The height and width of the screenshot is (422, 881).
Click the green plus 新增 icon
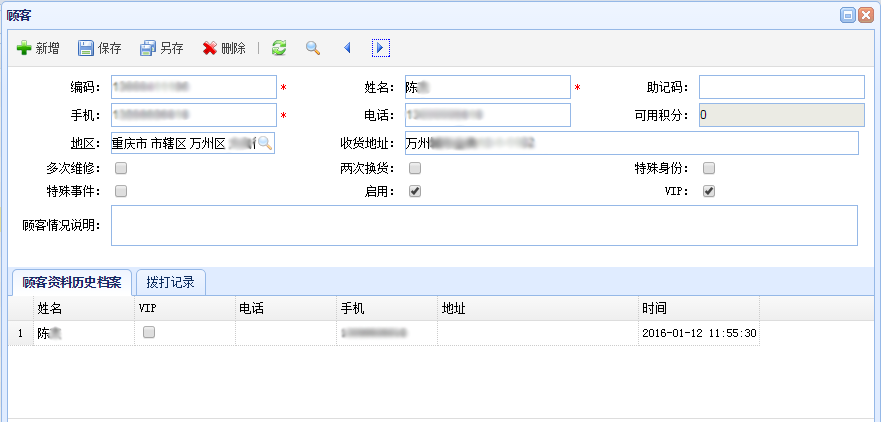coord(24,48)
